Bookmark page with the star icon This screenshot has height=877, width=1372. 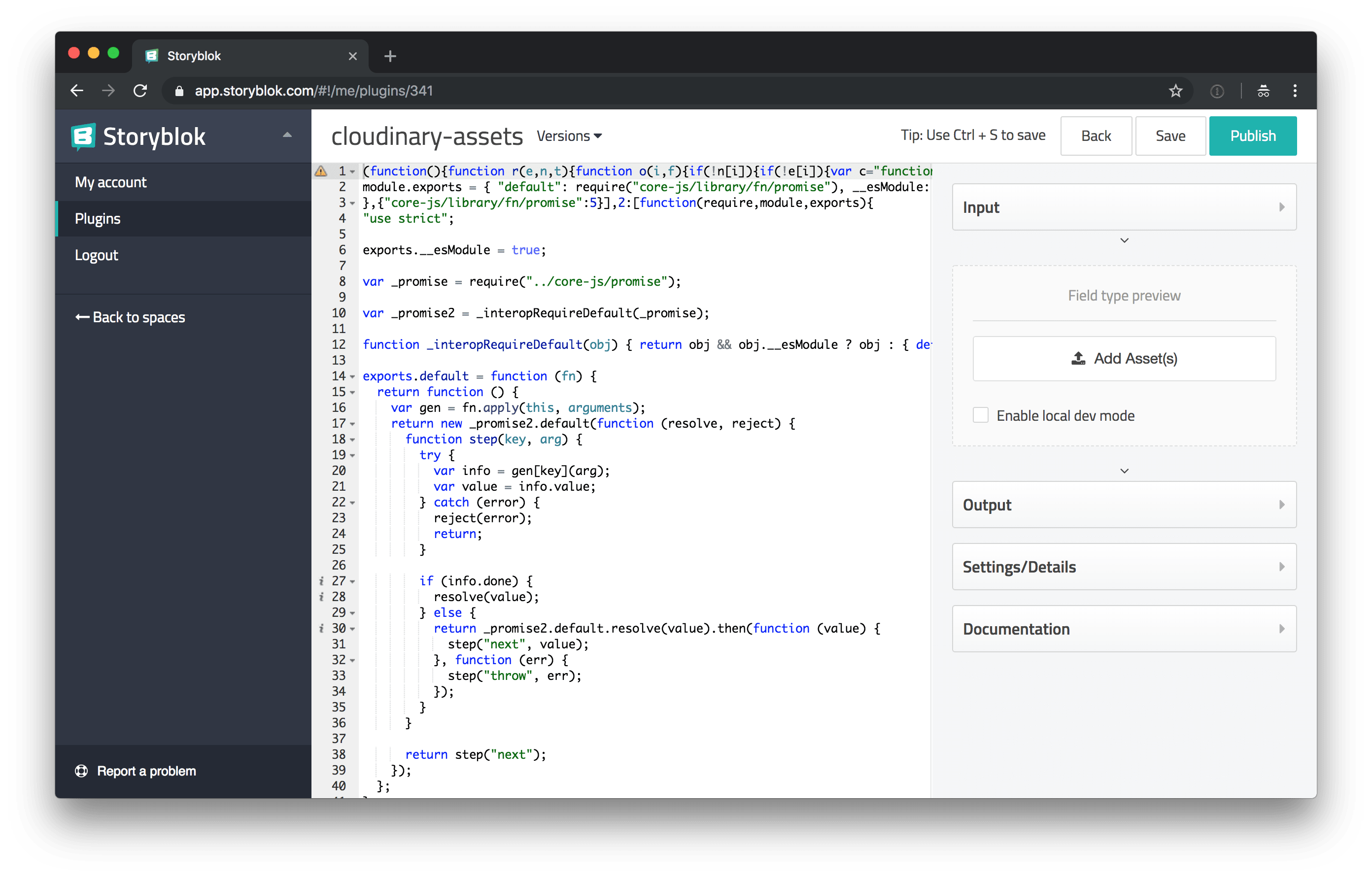[x=1175, y=91]
